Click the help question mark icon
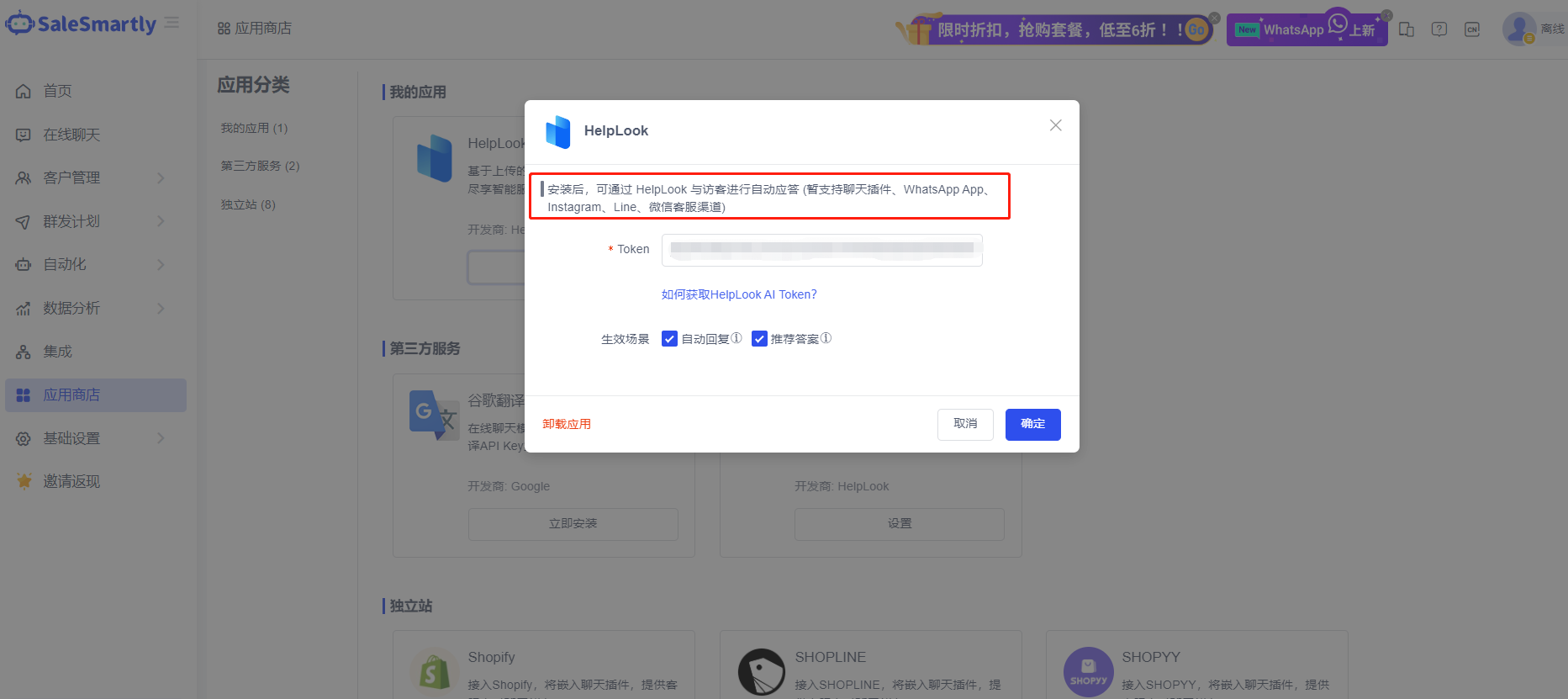The width and height of the screenshot is (1568, 699). (1439, 29)
